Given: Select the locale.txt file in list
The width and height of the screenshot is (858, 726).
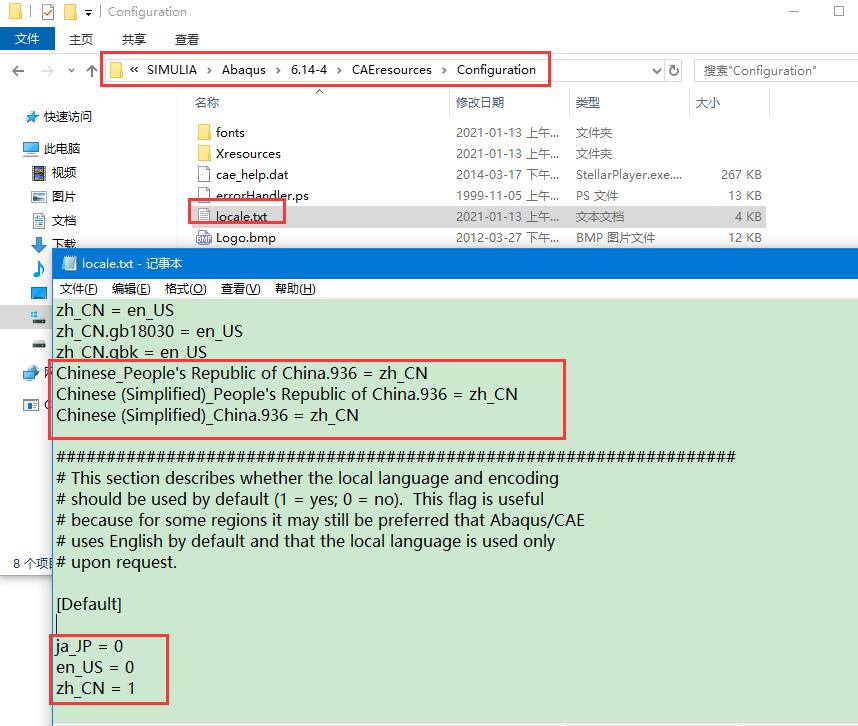Looking at the screenshot, I should (241, 216).
